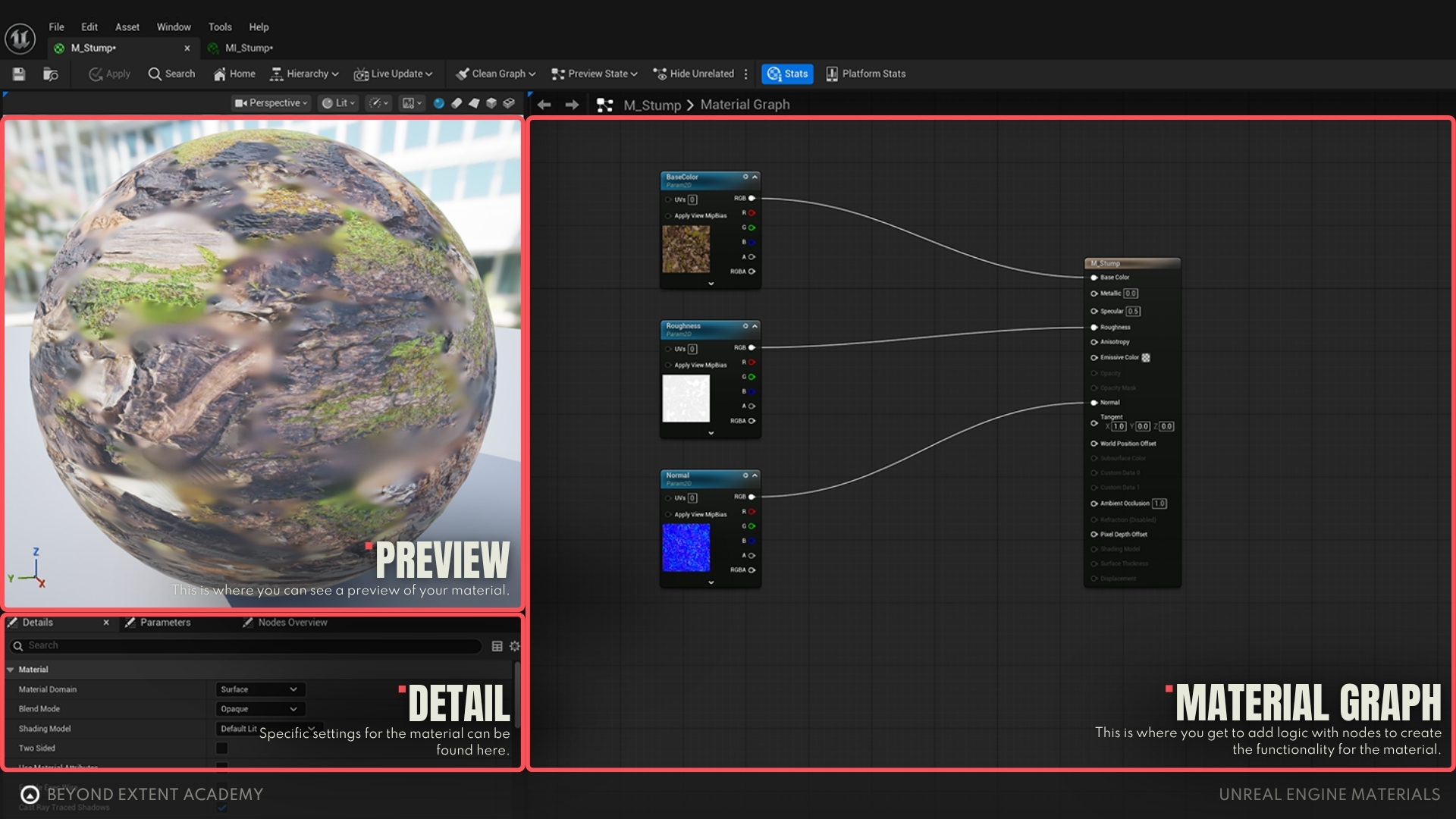Open the Perspective viewport dropdown
Viewport: 1456px width, 819px height.
pyautogui.click(x=271, y=103)
